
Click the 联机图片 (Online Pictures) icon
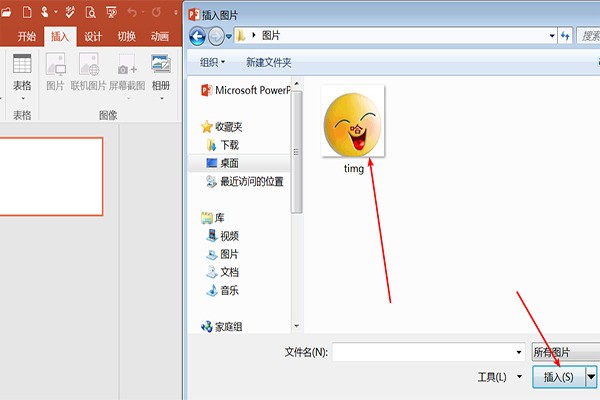coord(89,71)
